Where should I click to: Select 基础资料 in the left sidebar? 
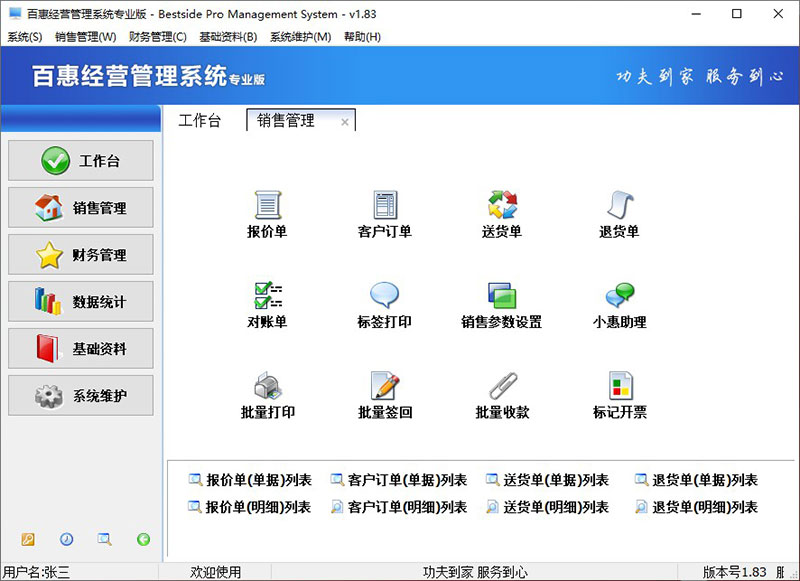point(81,348)
